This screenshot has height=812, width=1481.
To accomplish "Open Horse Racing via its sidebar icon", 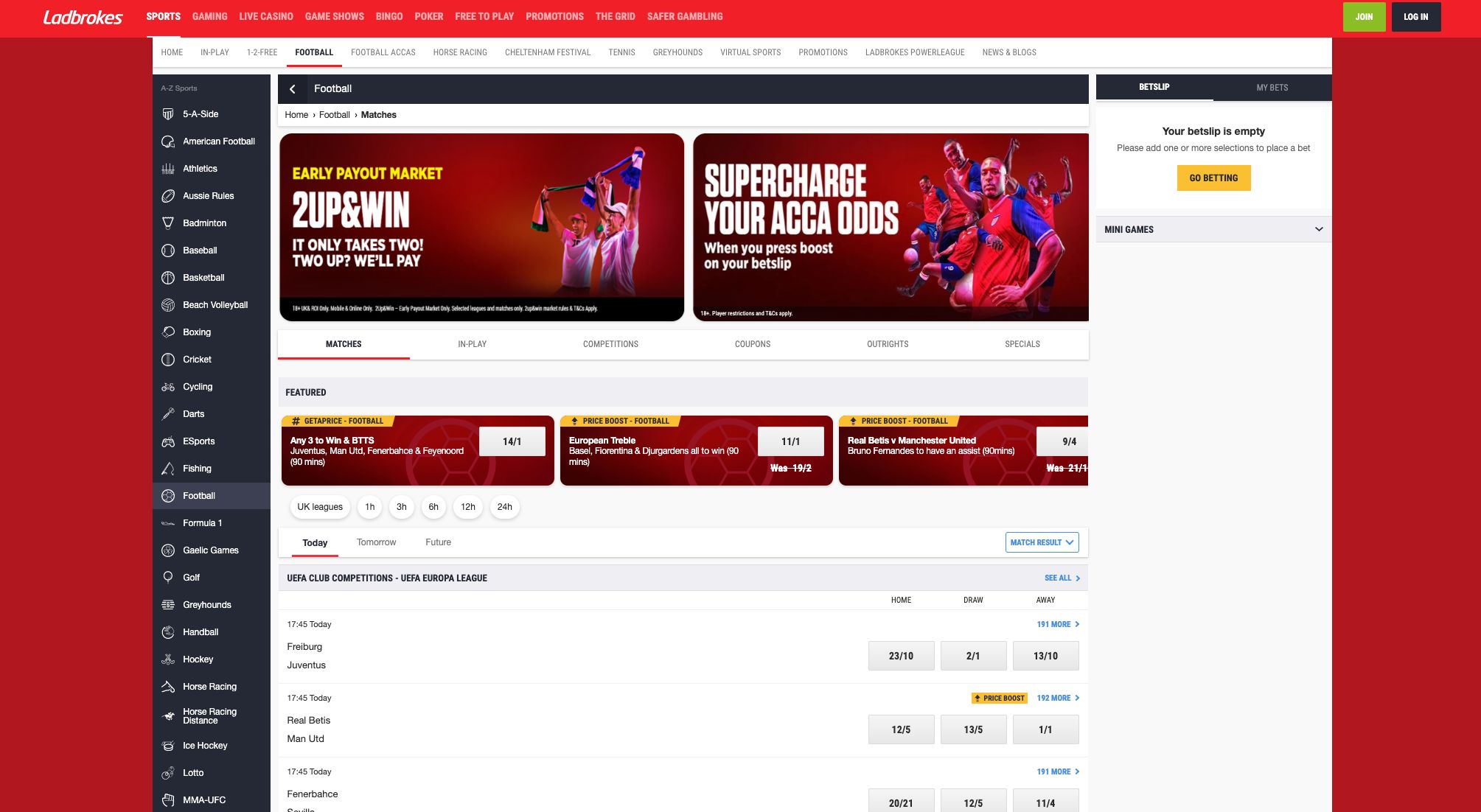I will 168,686.
